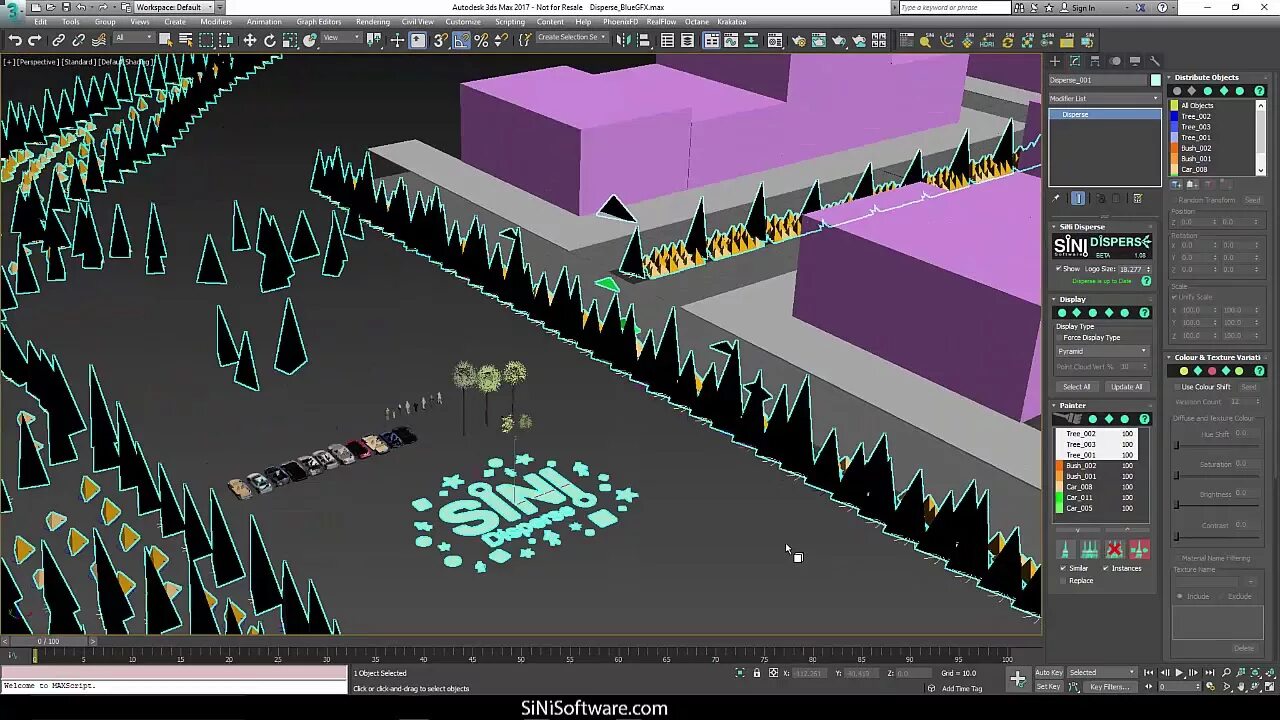The width and height of the screenshot is (1280, 720).
Task: Open the Modify command panel tab
Action: point(1076,61)
